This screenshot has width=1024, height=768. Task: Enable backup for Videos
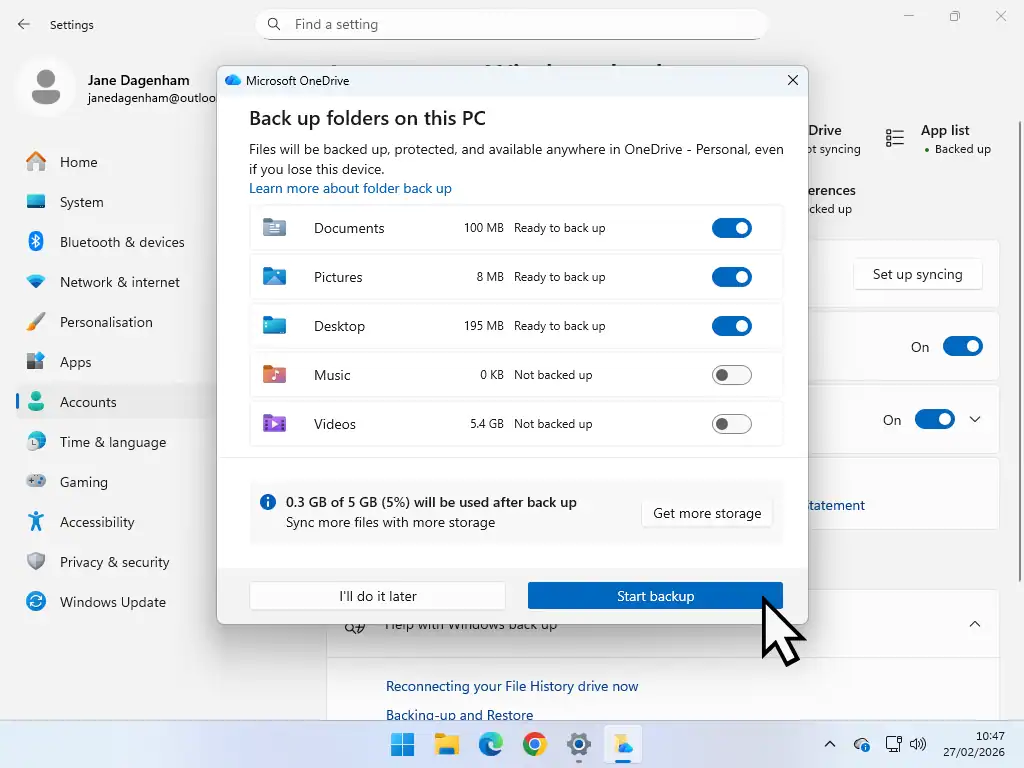point(731,423)
